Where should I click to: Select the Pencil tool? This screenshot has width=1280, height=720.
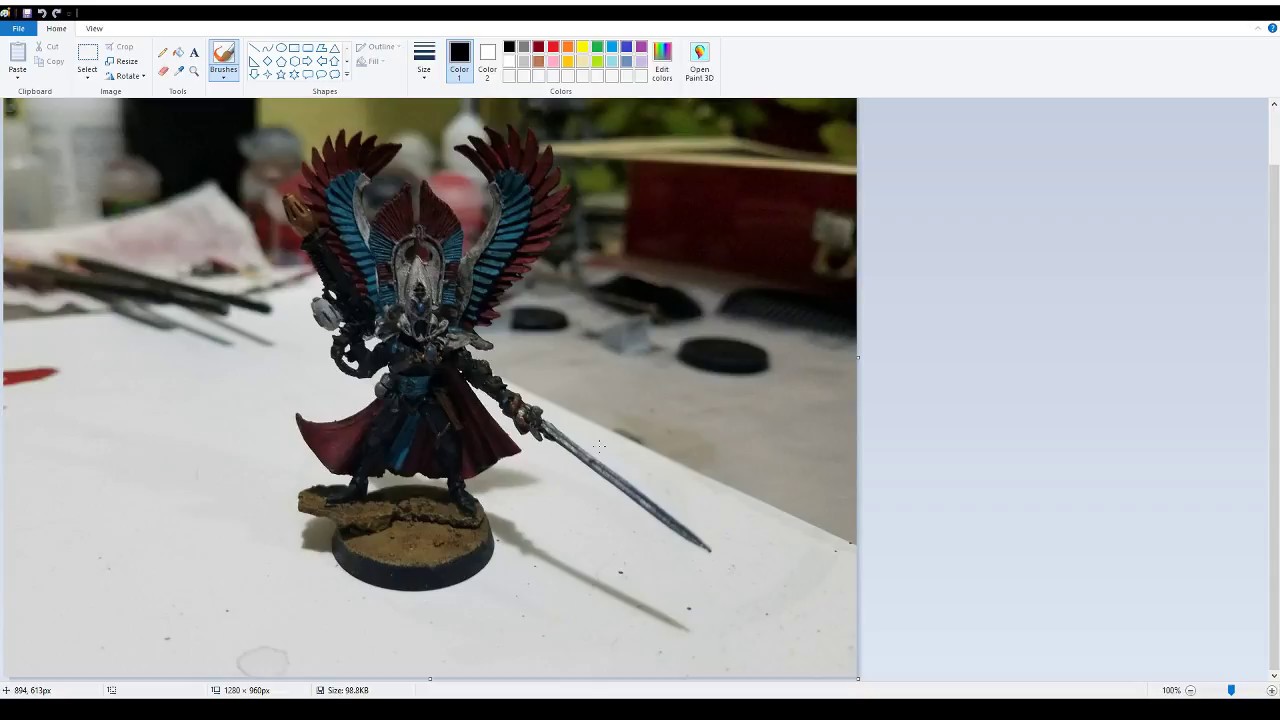point(163,53)
